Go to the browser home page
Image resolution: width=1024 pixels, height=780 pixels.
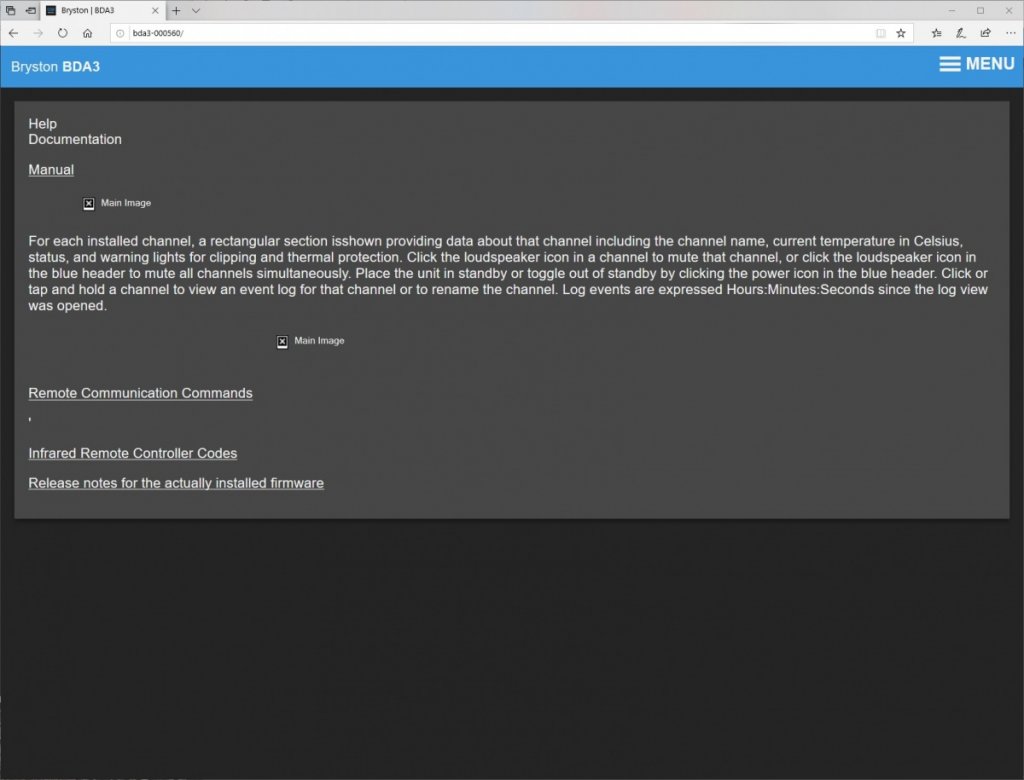[x=88, y=33]
